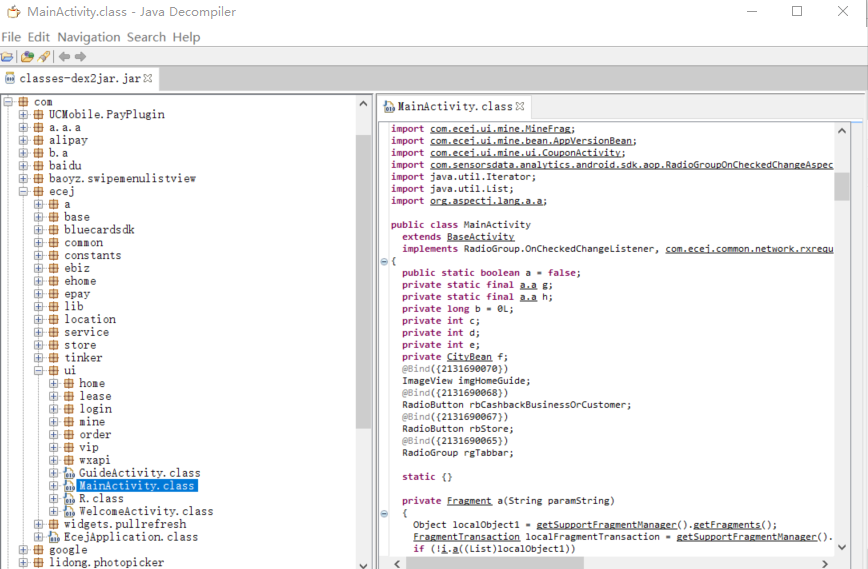Close the MainActivity.class editor tab
Screen dimensions: 868x569
click(520, 106)
